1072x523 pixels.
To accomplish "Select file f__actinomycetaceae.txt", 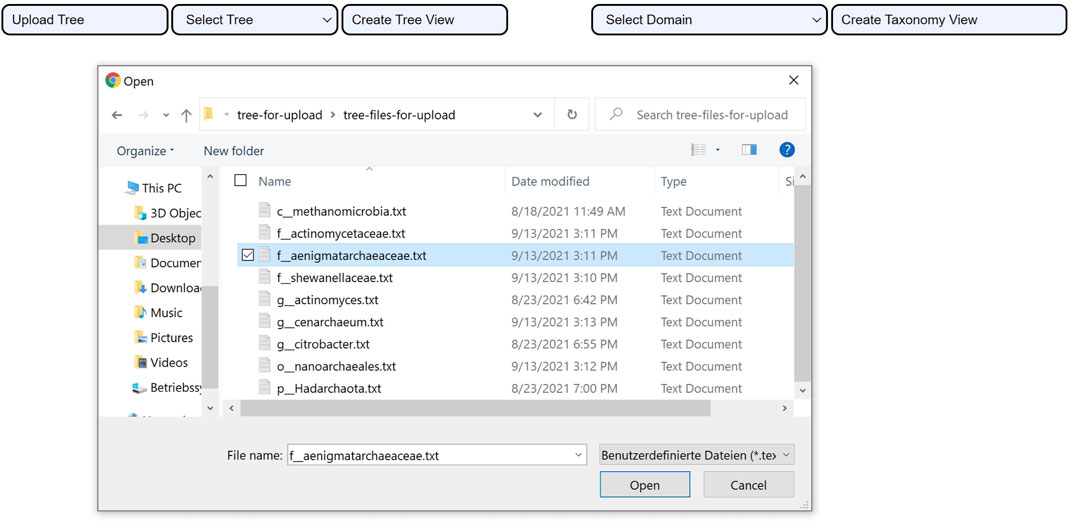I will coord(341,233).
